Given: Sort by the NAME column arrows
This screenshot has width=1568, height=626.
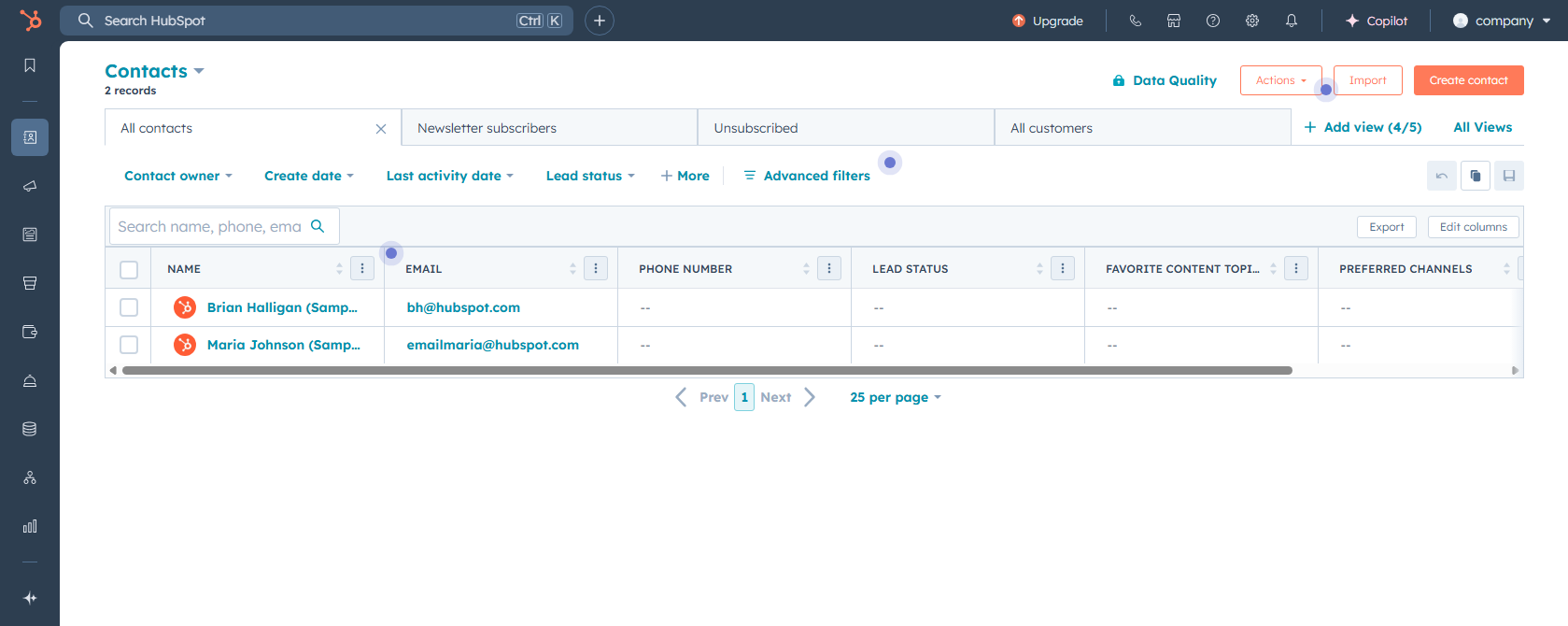Looking at the screenshot, I should 339,269.
